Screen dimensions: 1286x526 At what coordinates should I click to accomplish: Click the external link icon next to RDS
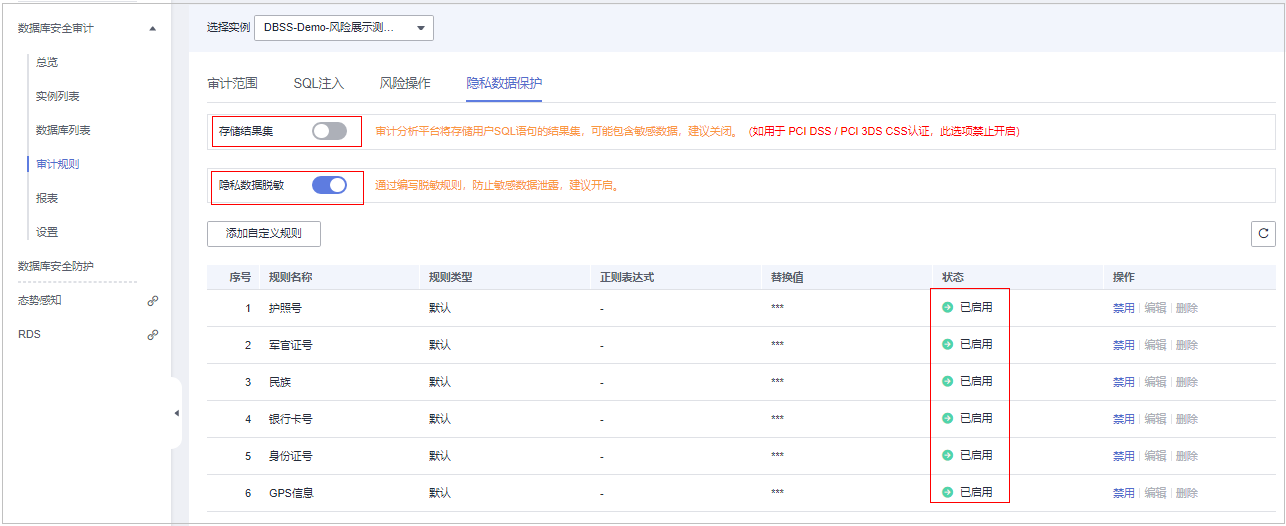pos(153,335)
